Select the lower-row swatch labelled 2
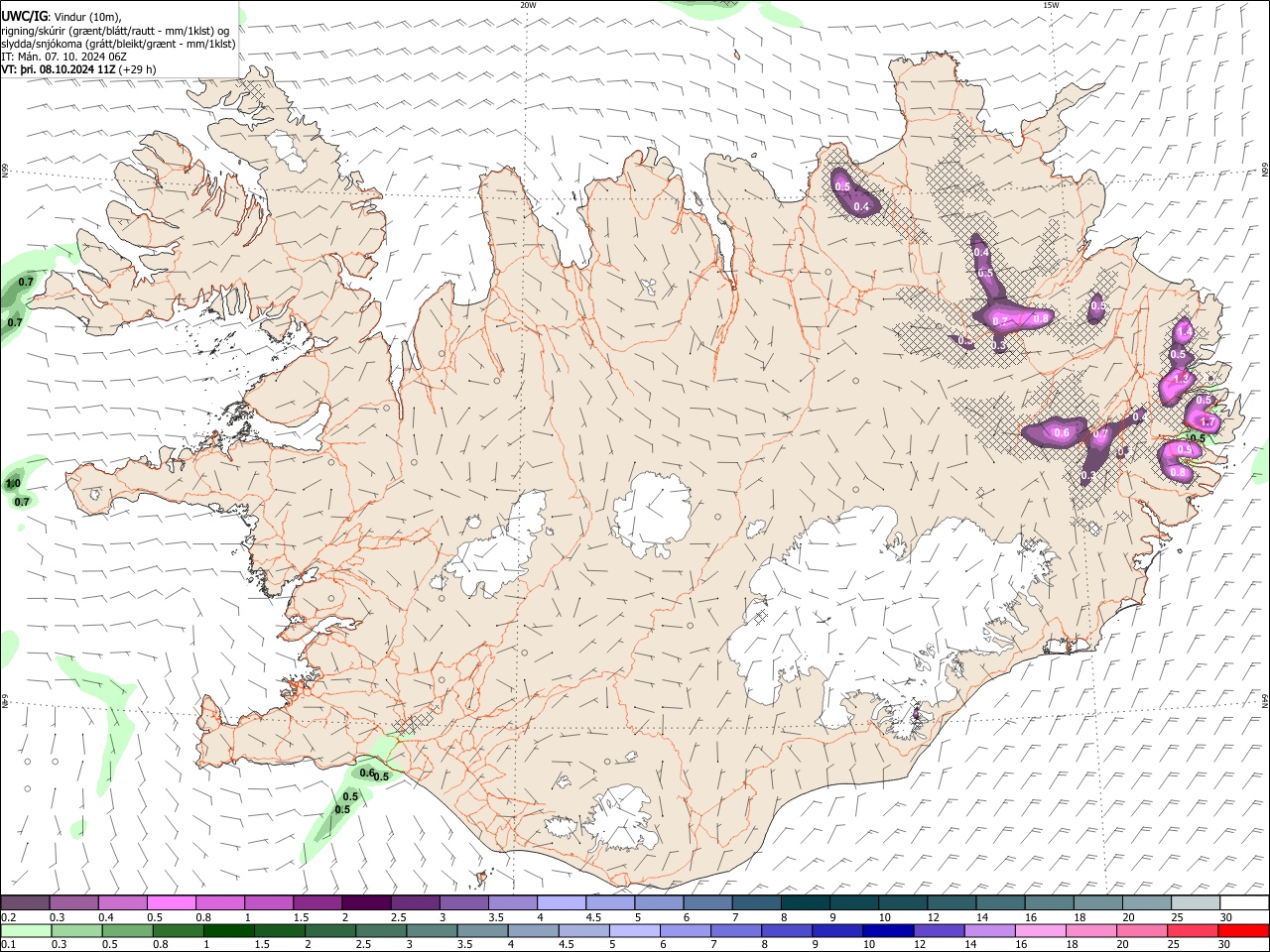Viewport: 1270px width, 952px height. (330, 930)
